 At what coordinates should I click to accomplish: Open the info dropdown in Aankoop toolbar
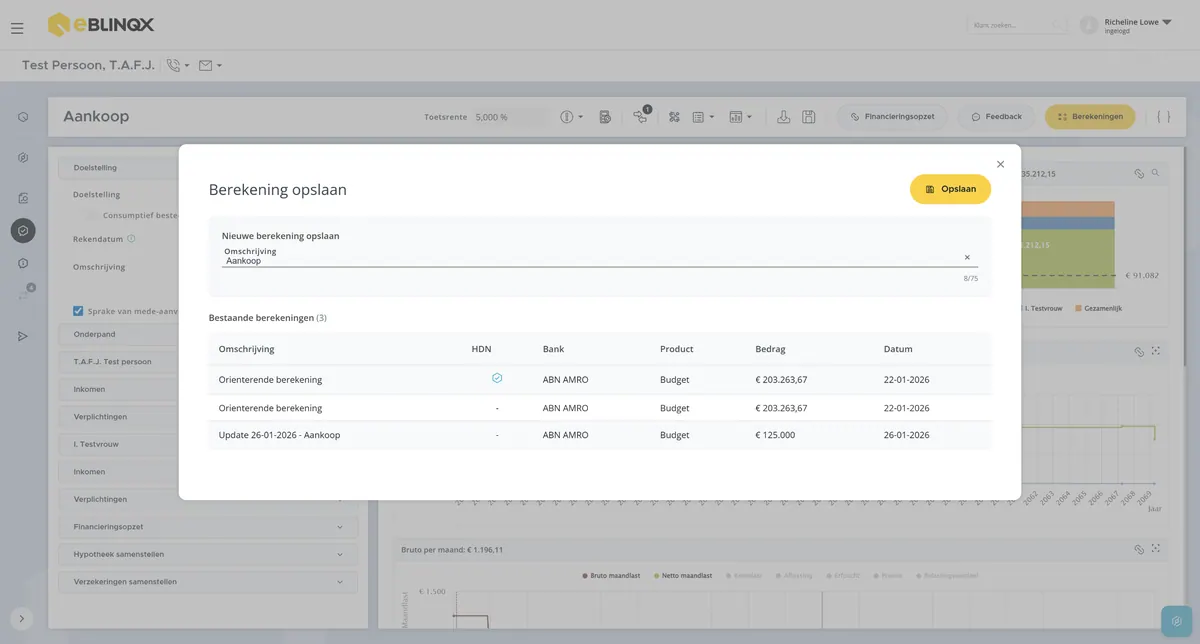(572, 117)
